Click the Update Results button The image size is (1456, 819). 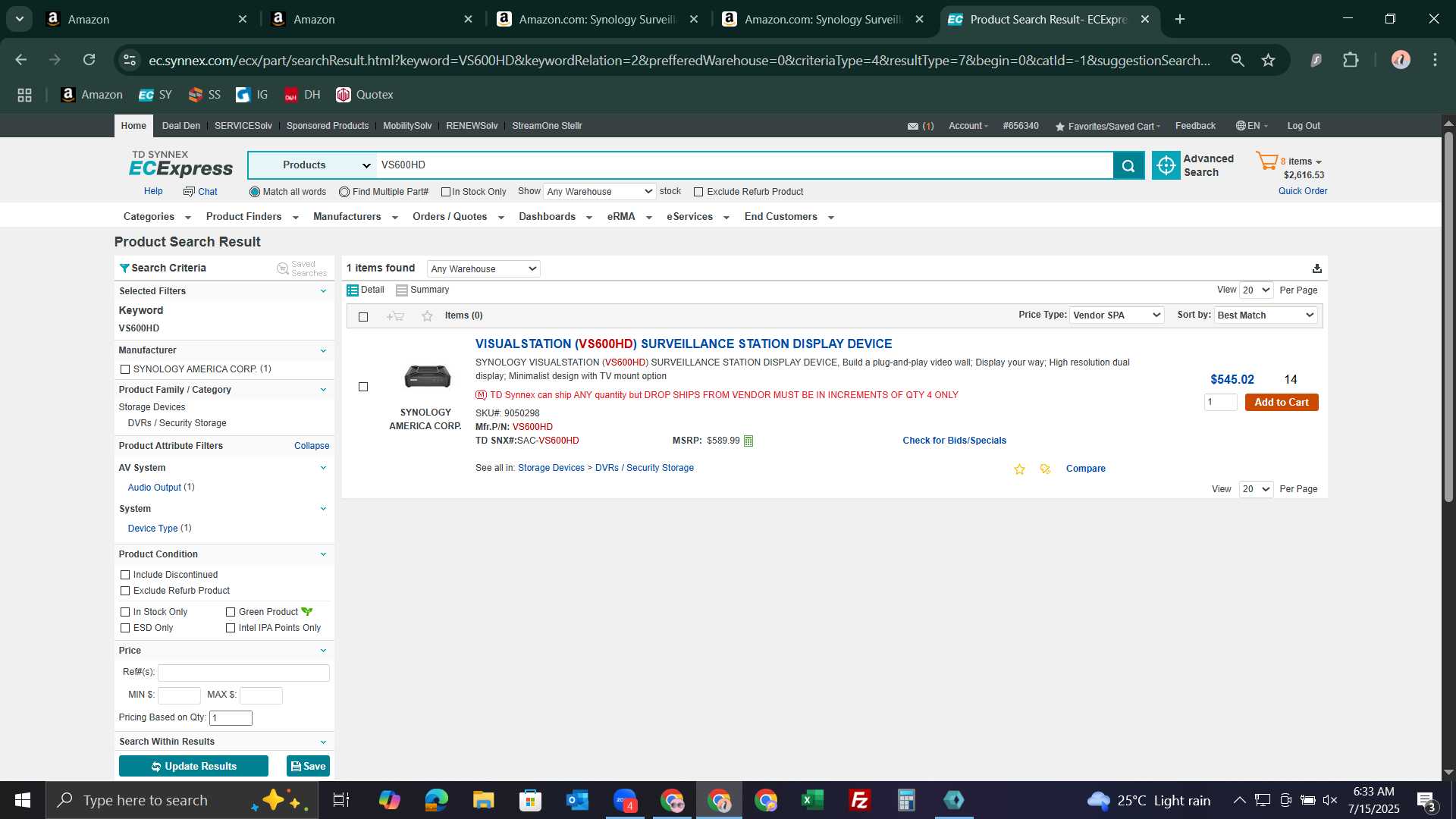coord(193,767)
